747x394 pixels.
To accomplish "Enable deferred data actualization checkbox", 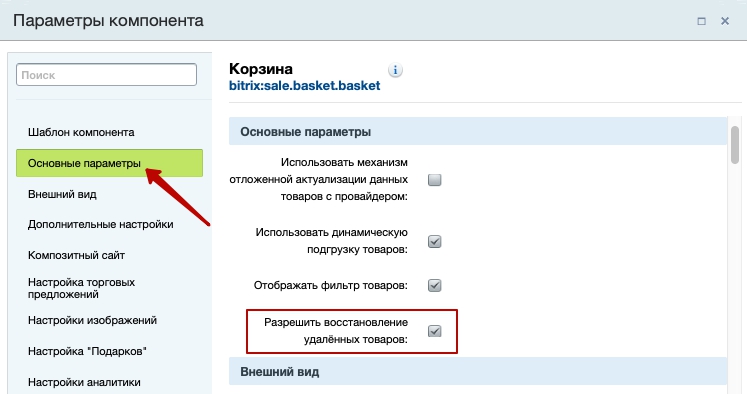I will click(x=434, y=180).
